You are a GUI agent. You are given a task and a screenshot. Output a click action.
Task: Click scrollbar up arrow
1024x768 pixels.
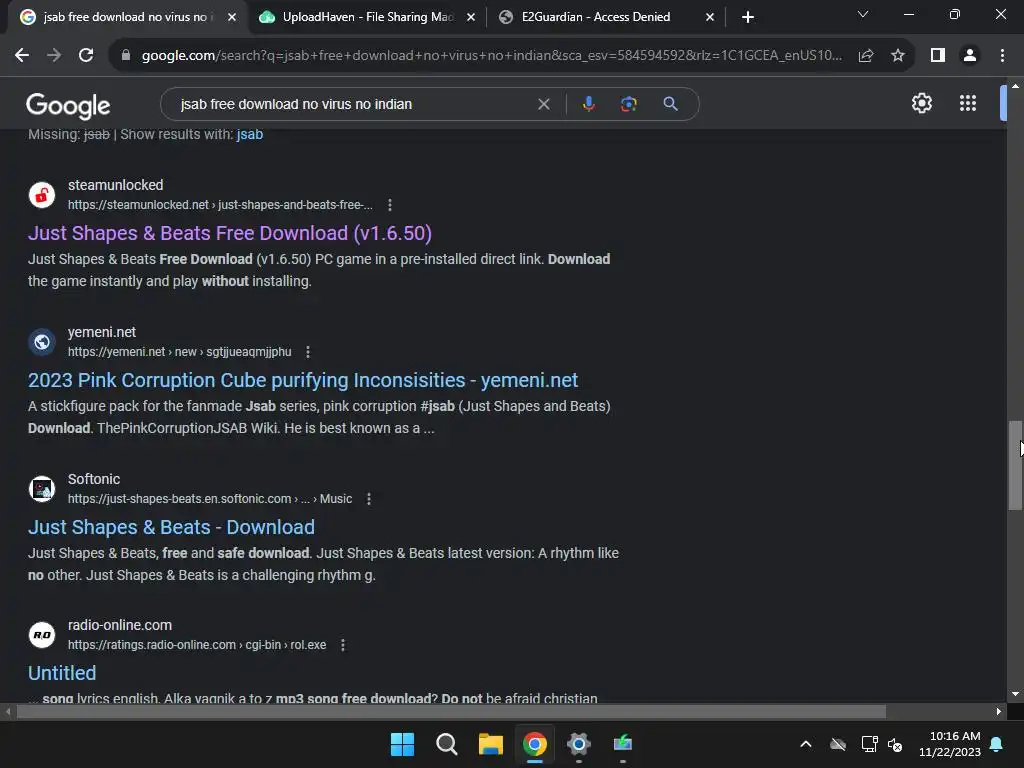pyautogui.click(x=1015, y=86)
